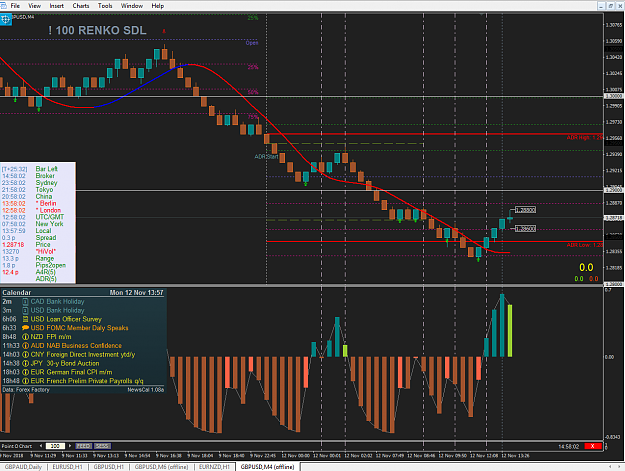Open the Window menu

[x=132, y=6]
